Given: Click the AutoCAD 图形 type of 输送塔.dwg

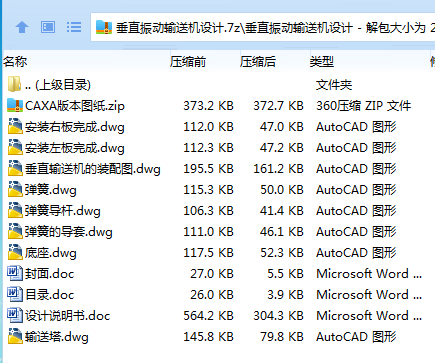Looking at the screenshot, I should [x=356, y=337].
